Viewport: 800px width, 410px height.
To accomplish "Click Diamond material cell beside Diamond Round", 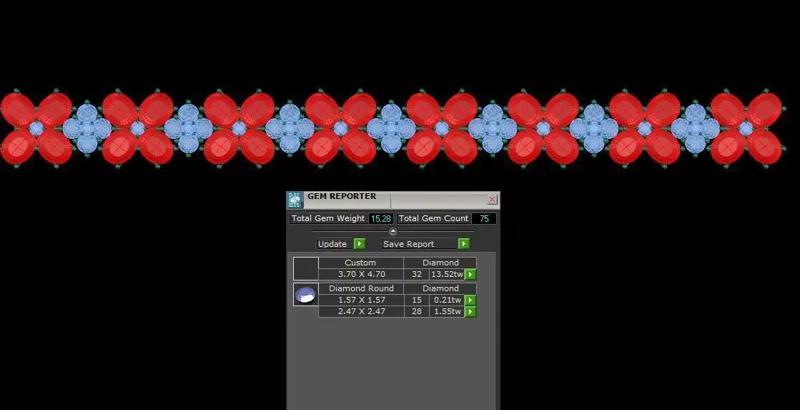I will click(440, 288).
